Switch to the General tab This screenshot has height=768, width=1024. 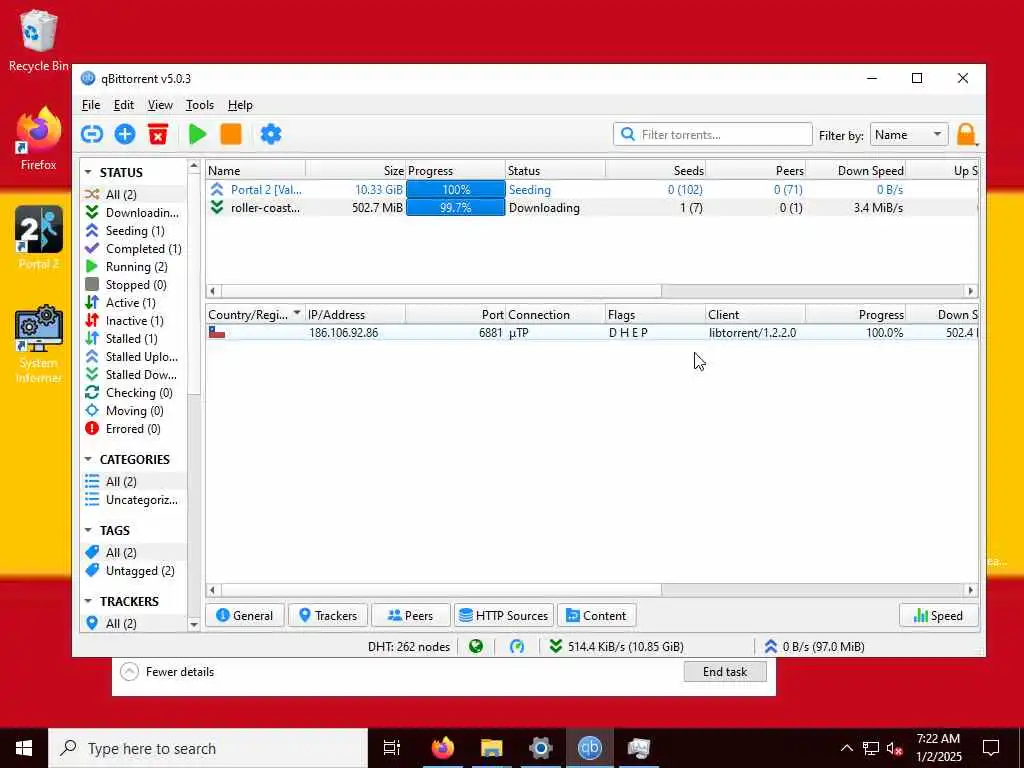(x=245, y=615)
